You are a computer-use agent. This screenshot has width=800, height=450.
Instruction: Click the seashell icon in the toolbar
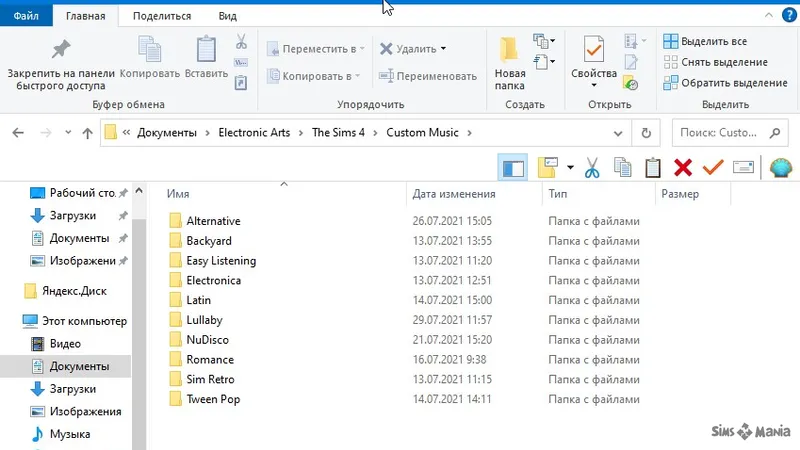[x=781, y=167]
